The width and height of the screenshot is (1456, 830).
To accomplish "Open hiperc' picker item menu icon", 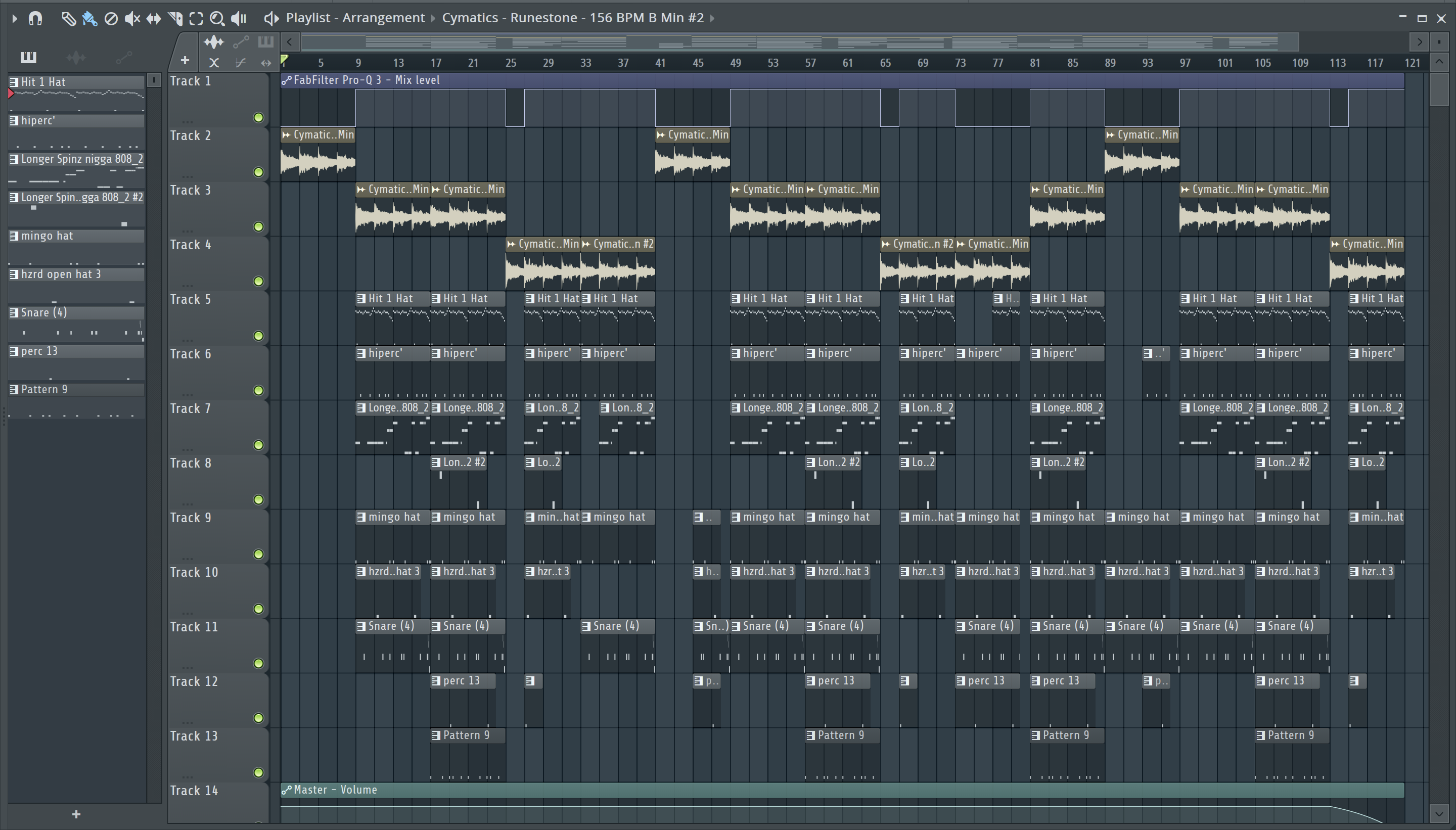I will pyautogui.click(x=14, y=121).
